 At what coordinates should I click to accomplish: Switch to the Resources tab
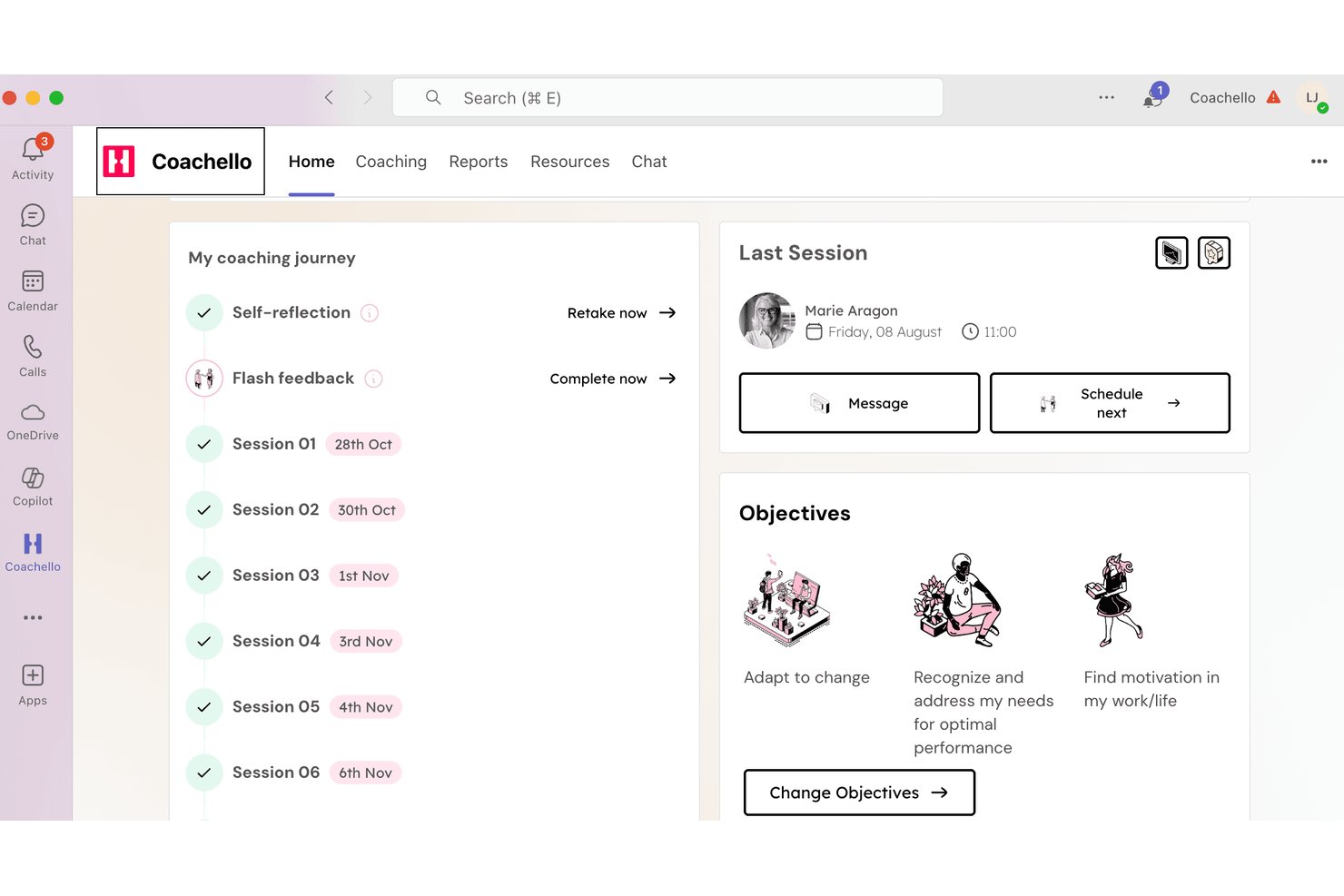point(570,162)
